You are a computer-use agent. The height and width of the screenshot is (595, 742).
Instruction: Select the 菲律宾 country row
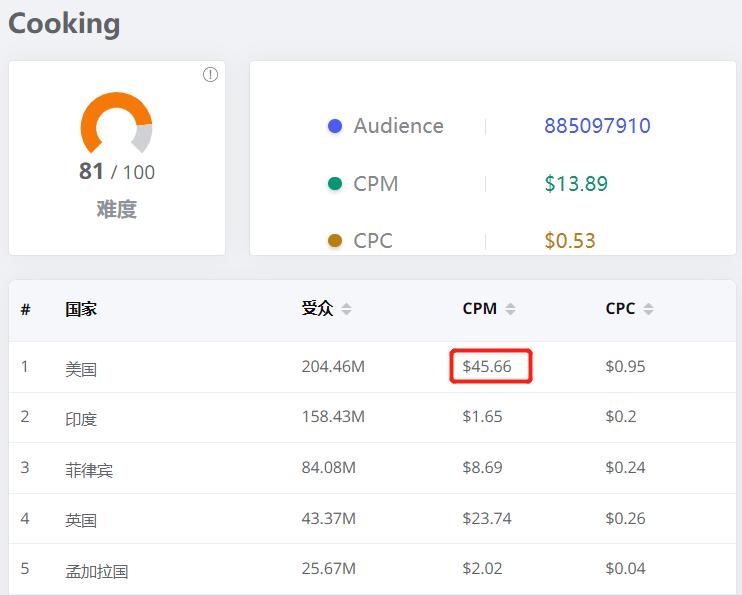(89, 469)
